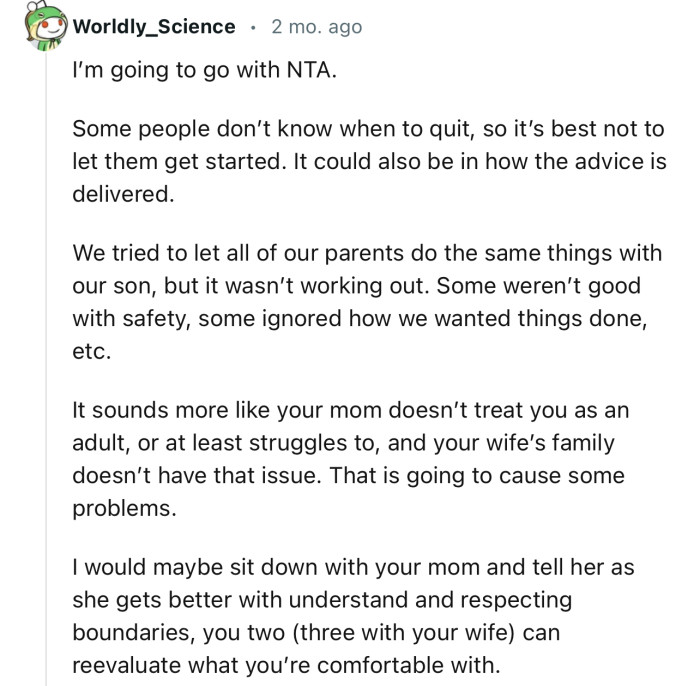Image resolution: width=700 pixels, height=686 pixels.
Task: Click the 'Some people don't know when to quit' line
Action: (368, 129)
